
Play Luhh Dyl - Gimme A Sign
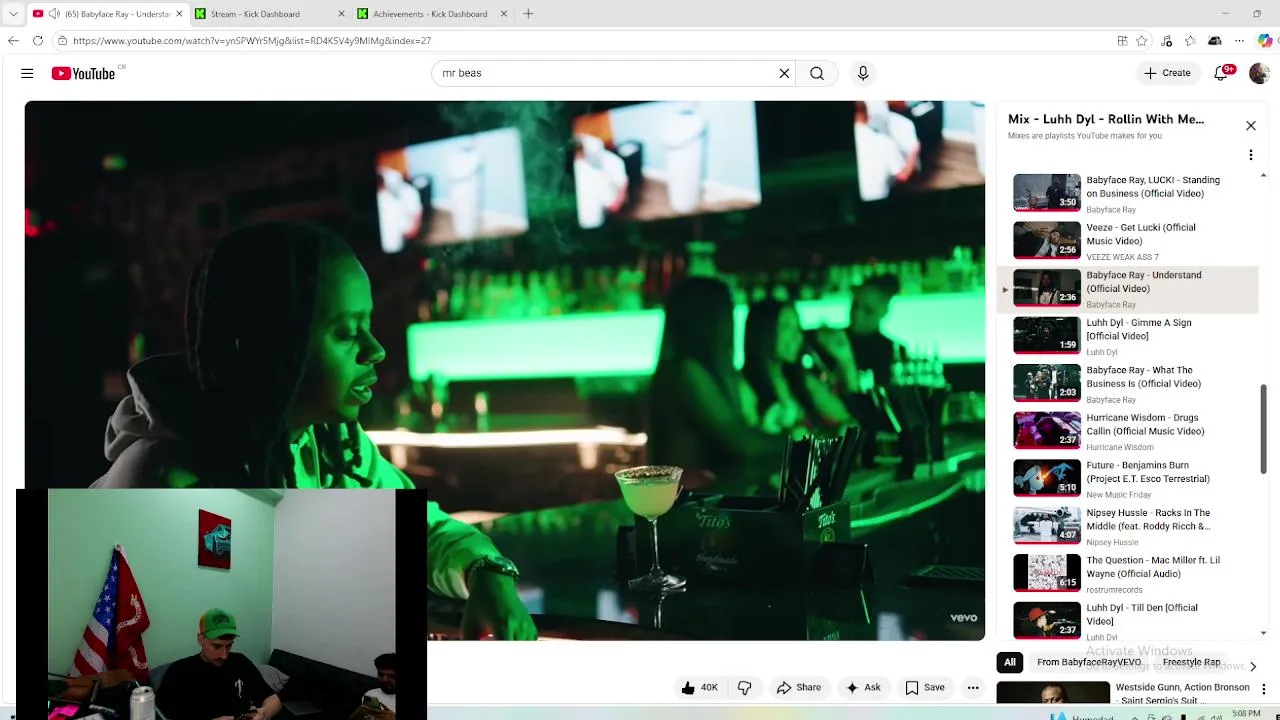point(1128,336)
